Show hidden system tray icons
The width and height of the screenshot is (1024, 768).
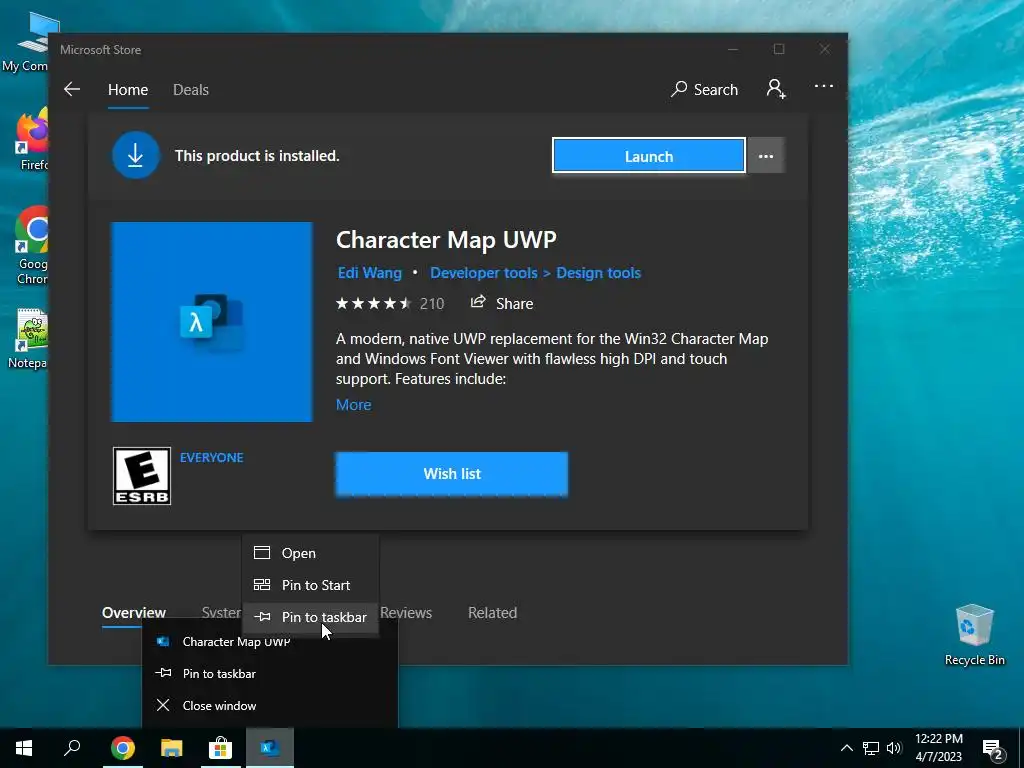(x=846, y=748)
